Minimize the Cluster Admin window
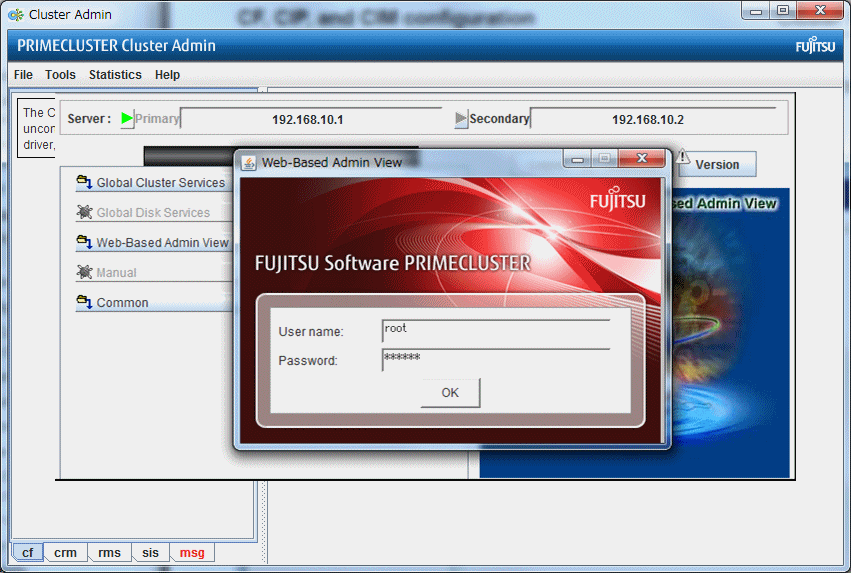Viewport: 851px width, 573px height. (756, 10)
